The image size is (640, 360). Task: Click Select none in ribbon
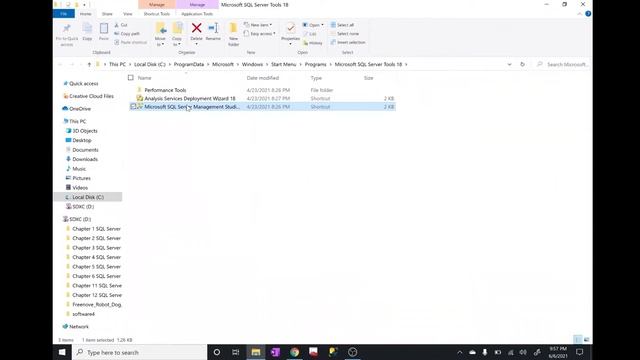[345, 33]
